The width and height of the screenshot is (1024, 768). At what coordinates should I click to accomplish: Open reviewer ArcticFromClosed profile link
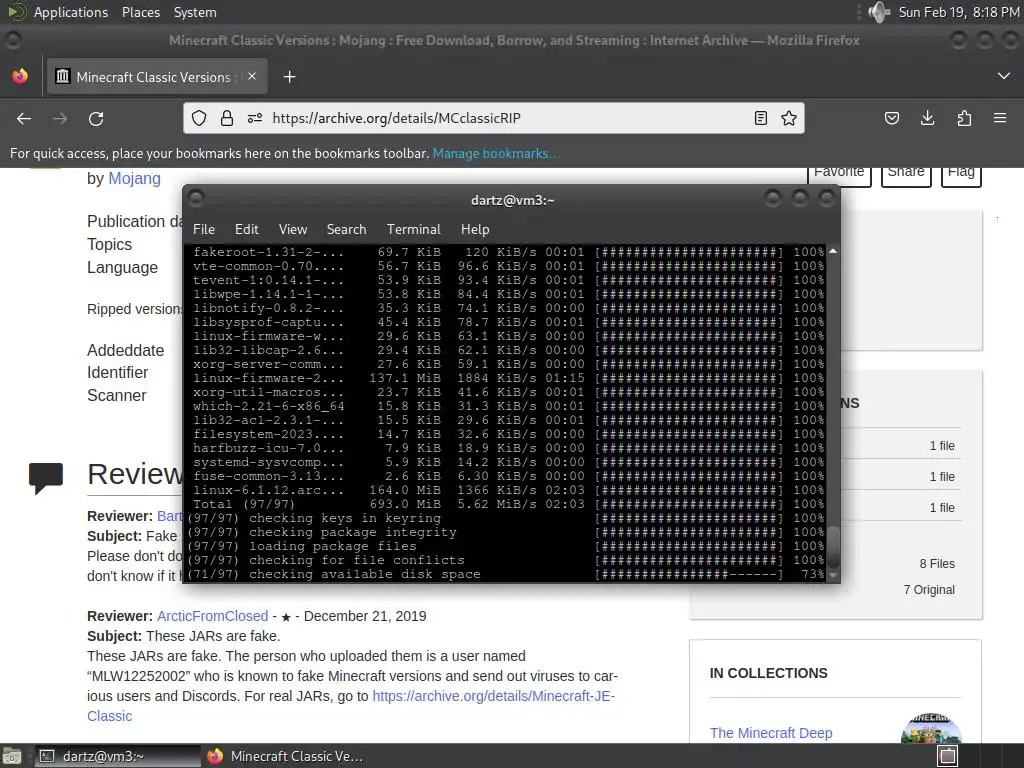pyautogui.click(x=212, y=616)
